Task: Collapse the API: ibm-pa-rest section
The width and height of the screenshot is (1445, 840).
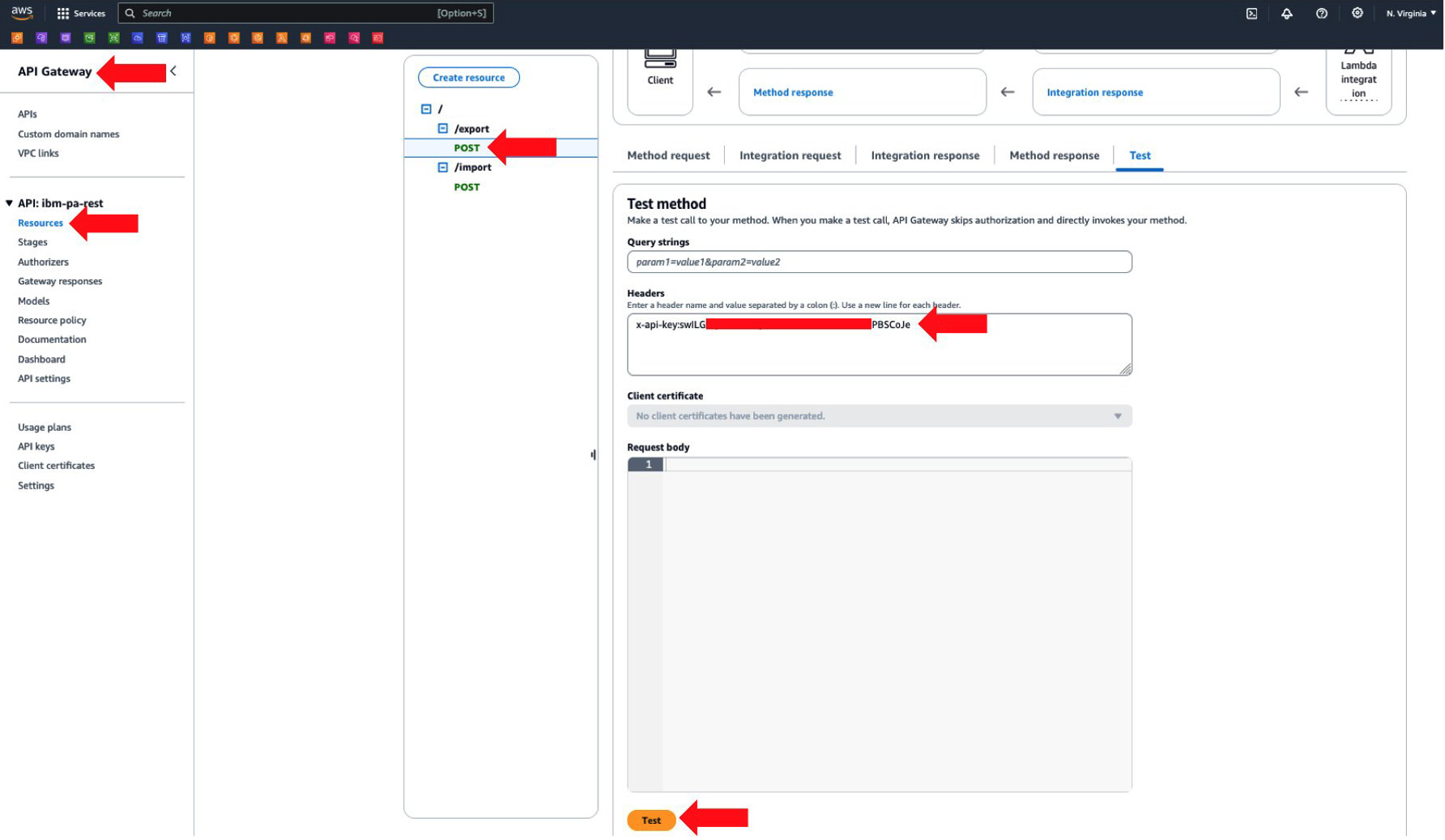Action: click(x=10, y=203)
